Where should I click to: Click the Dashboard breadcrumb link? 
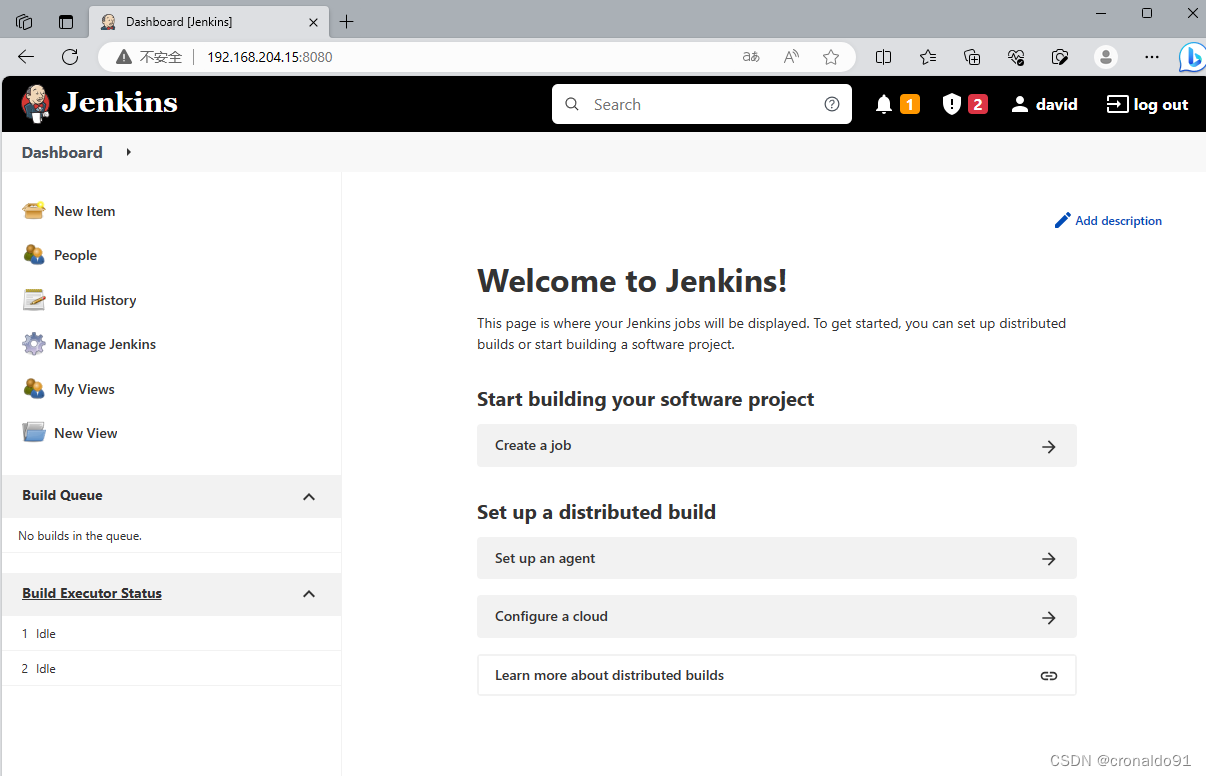(62, 152)
